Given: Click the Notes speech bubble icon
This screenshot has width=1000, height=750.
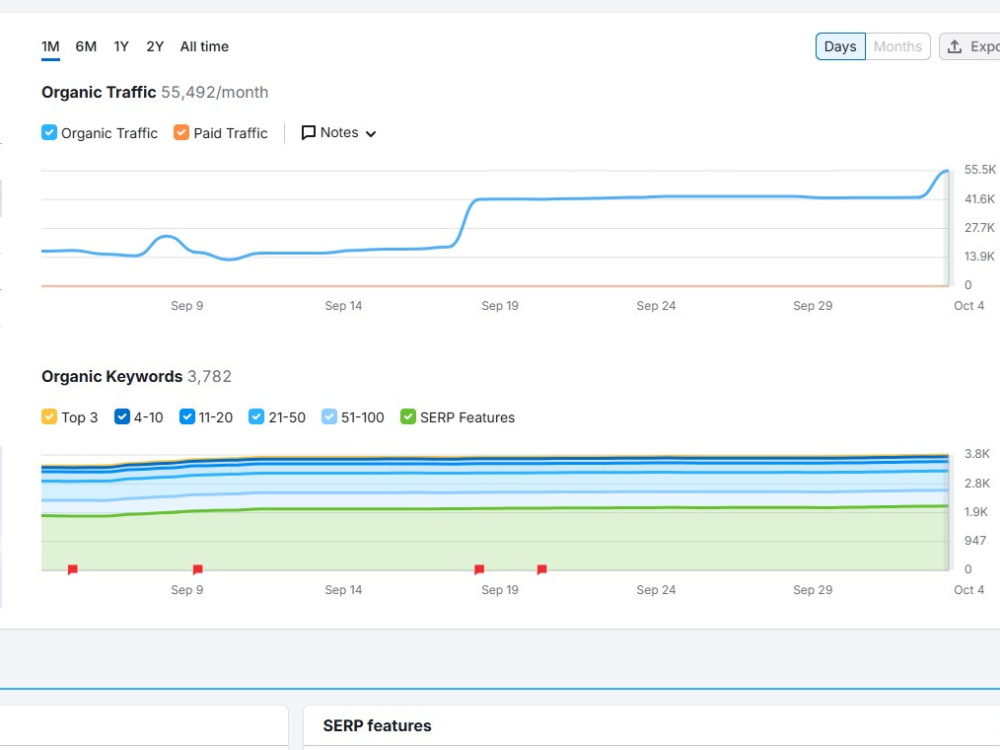Looking at the screenshot, I should (308, 133).
